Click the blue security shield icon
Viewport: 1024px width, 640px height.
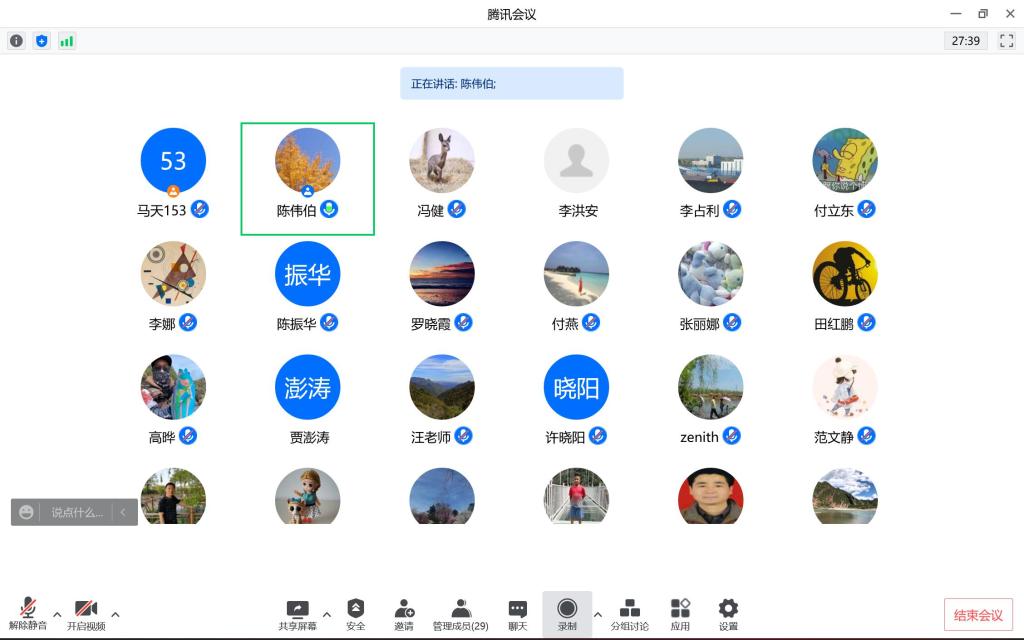tap(41, 41)
